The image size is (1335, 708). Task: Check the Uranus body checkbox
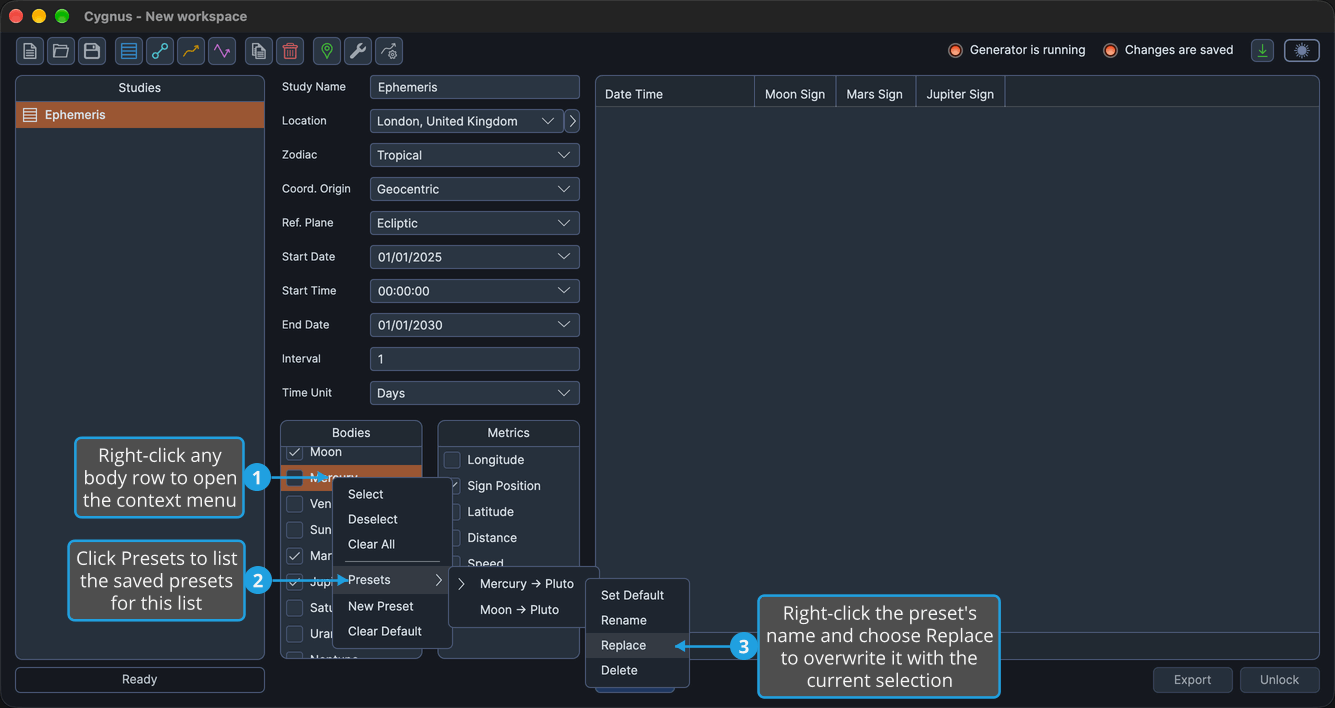pos(295,634)
